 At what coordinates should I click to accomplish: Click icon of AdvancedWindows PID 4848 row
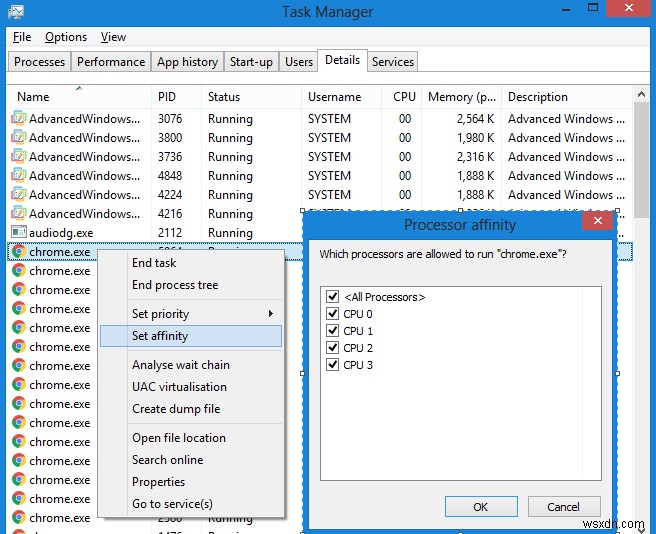pyautogui.click(x=18, y=175)
